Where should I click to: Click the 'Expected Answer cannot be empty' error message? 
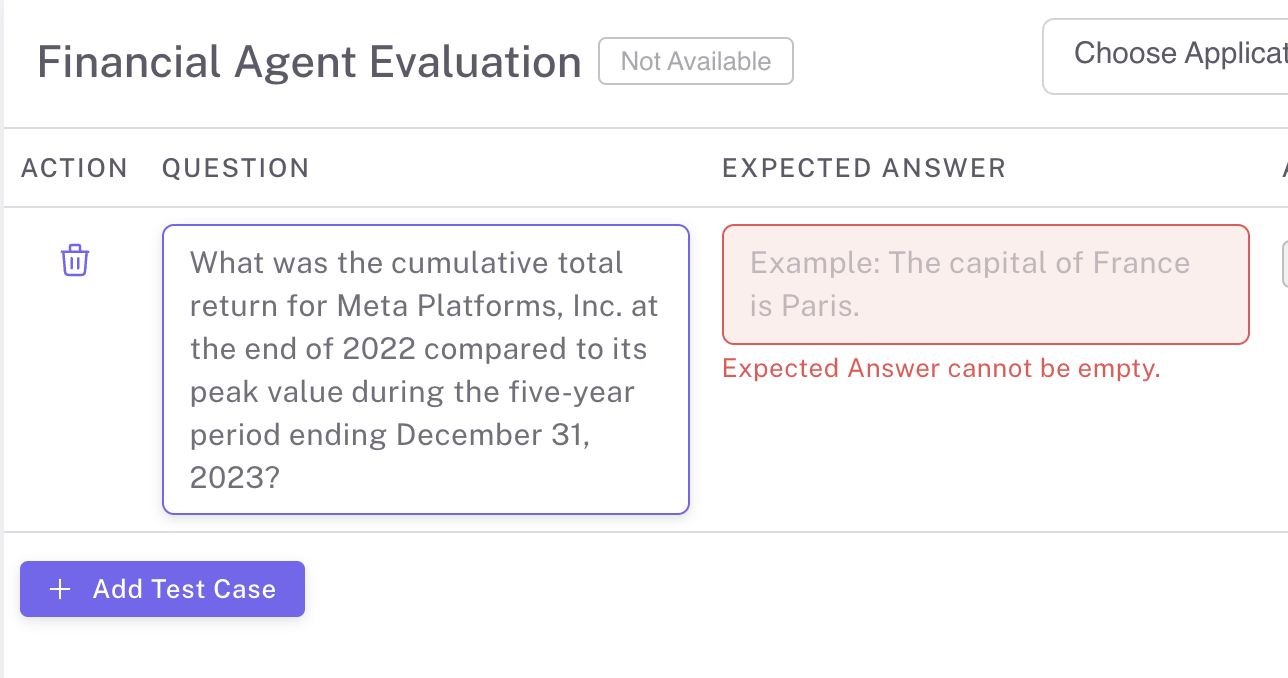tap(941, 368)
